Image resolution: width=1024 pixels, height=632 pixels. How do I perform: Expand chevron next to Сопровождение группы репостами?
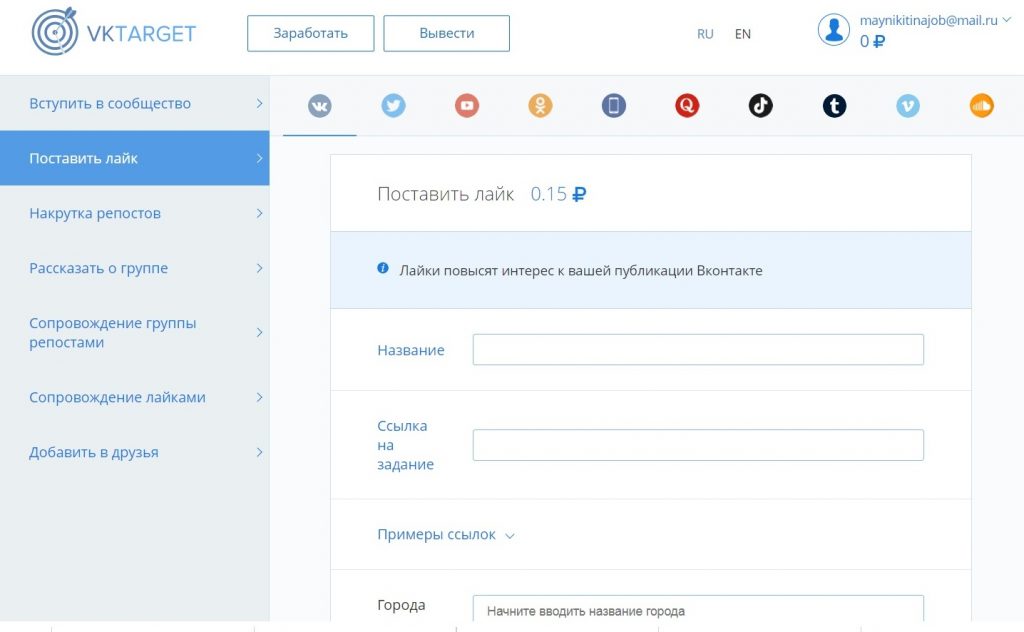(259, 332)
